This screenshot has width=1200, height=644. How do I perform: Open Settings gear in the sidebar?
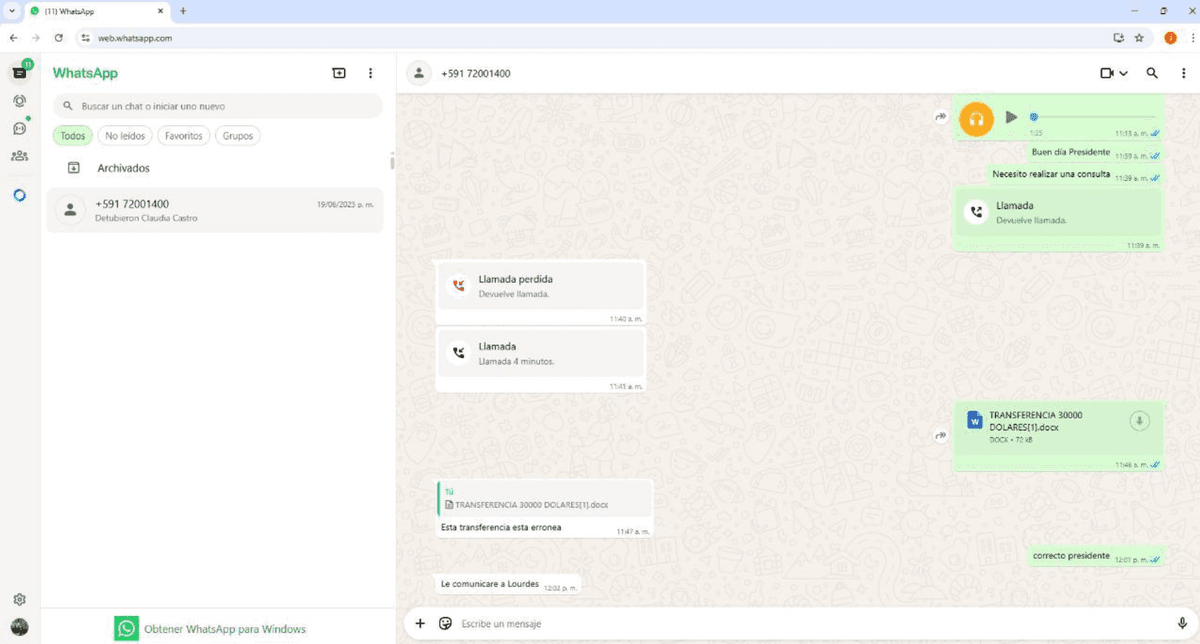19,600
